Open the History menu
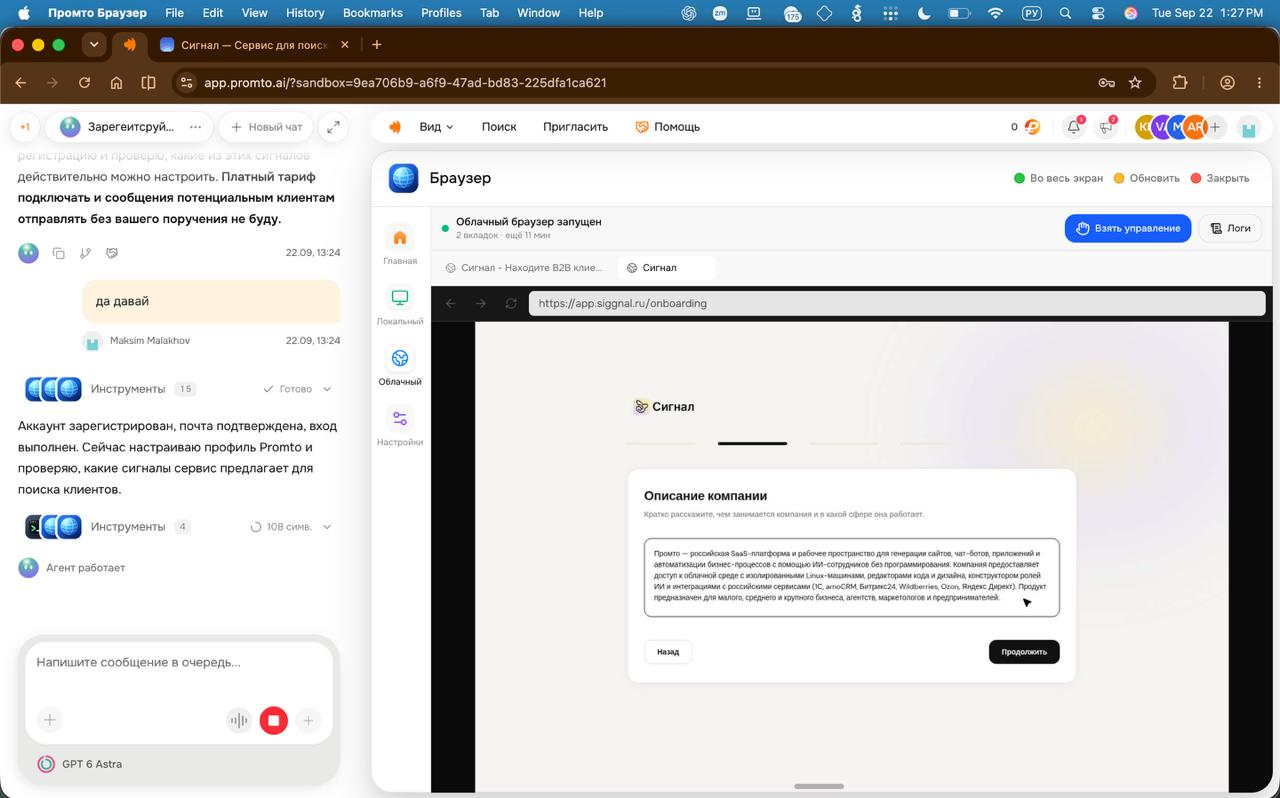 [x=305, y=13]
